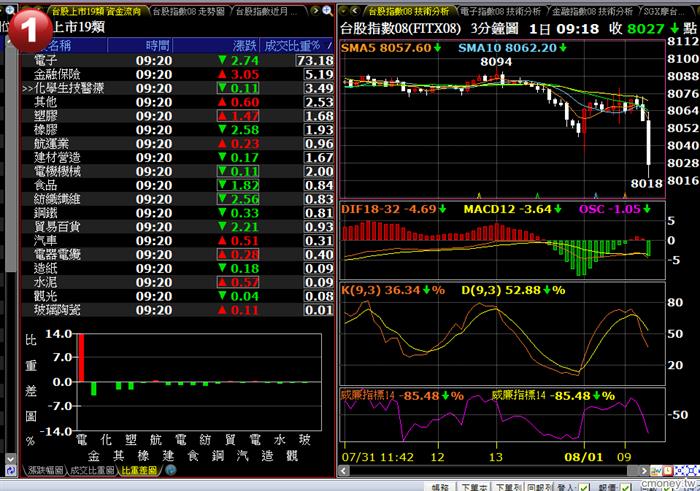Image resolution: width=700 pixels, height=491 pixels.
Task: Select the 比重差圖 bottom tab
Action: (x=139, y=470)
